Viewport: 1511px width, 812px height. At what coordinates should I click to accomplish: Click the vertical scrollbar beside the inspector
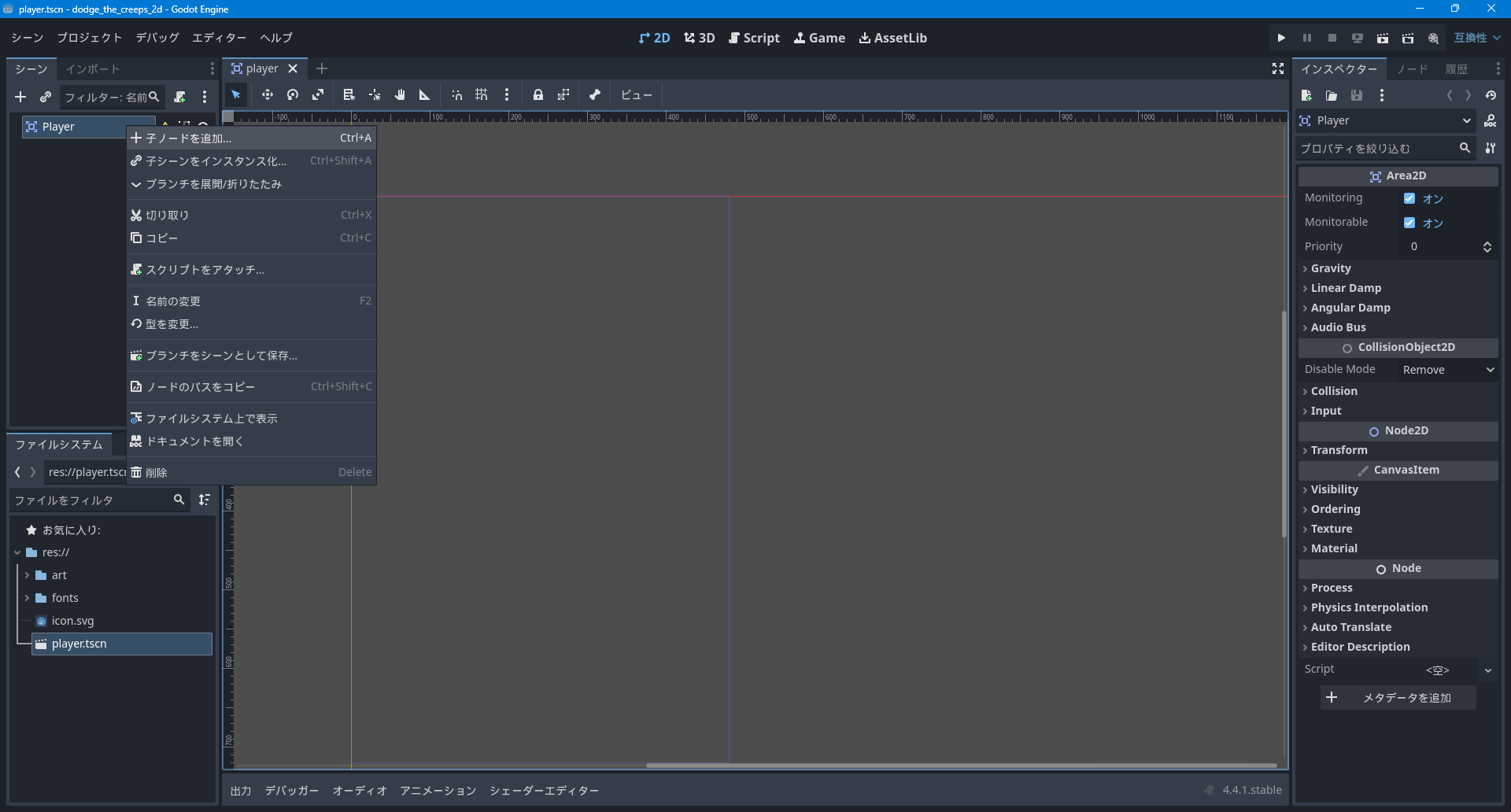coord(1284,424)
